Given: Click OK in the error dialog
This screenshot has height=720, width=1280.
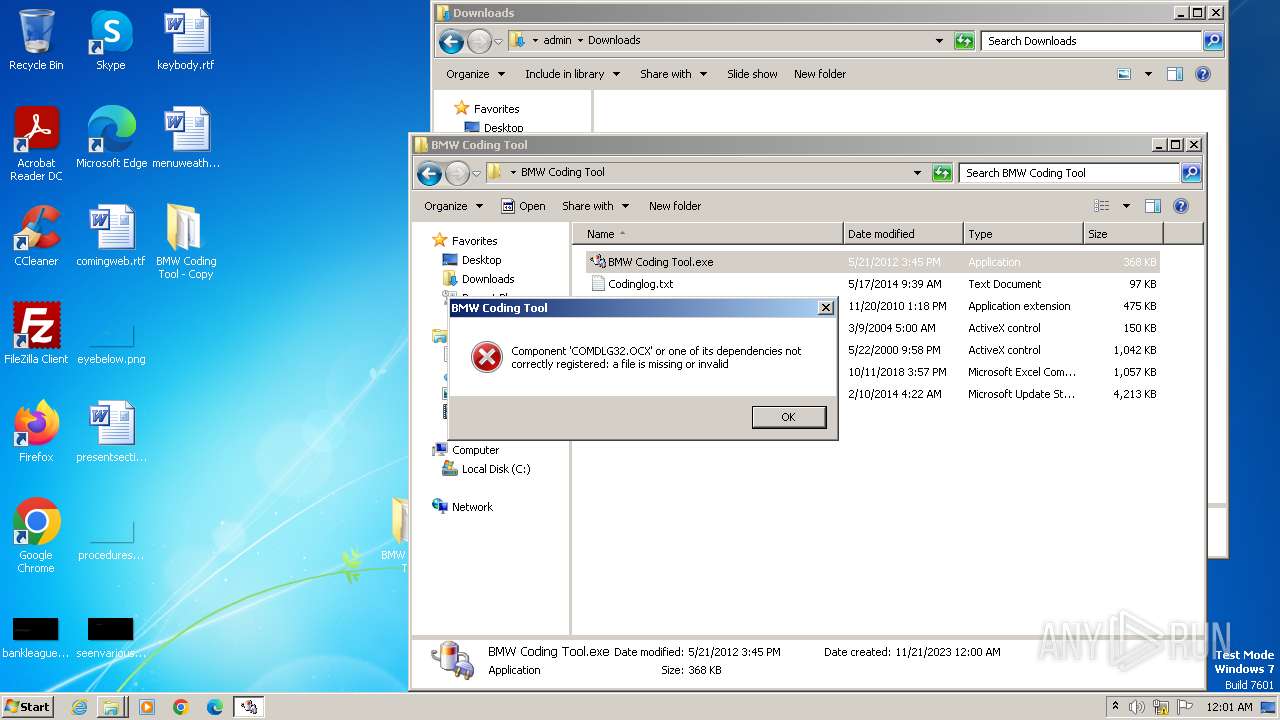Looking at the screenshot, I should 789,417.
